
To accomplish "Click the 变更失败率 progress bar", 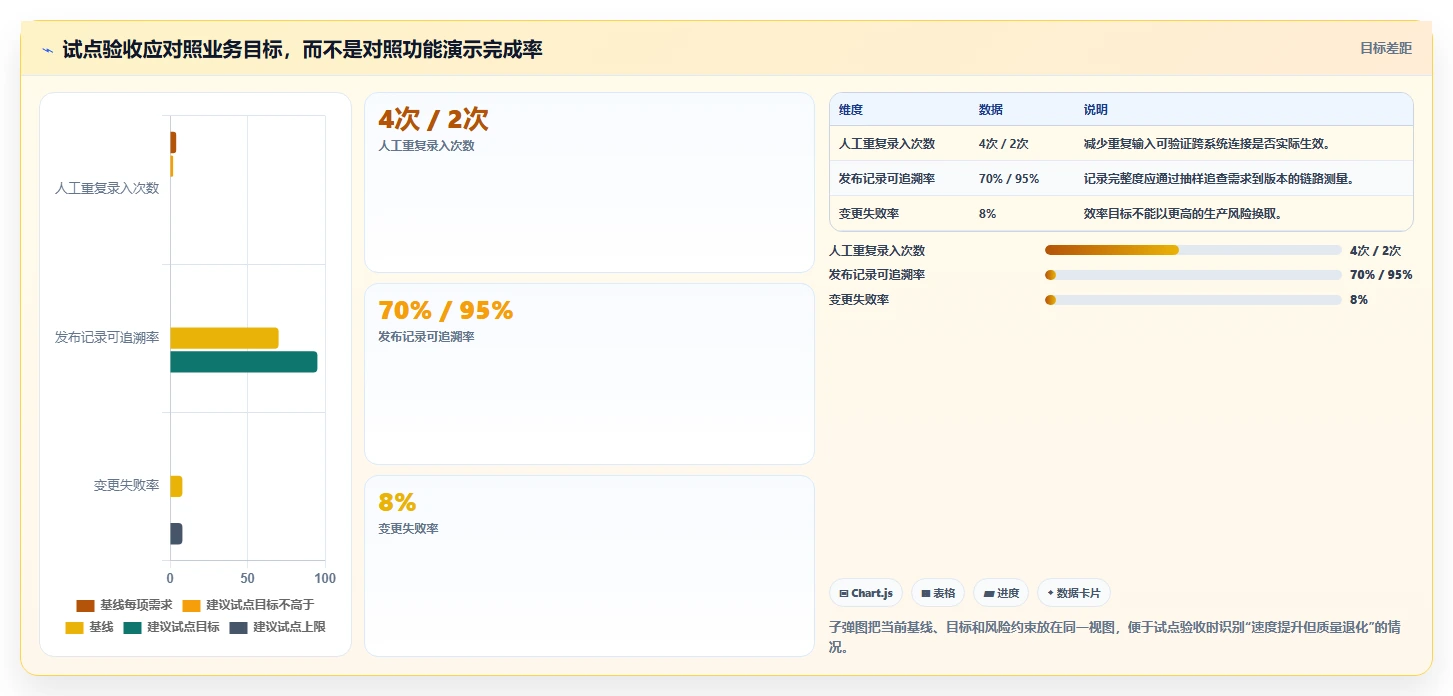I will [x=1193, y=300].
